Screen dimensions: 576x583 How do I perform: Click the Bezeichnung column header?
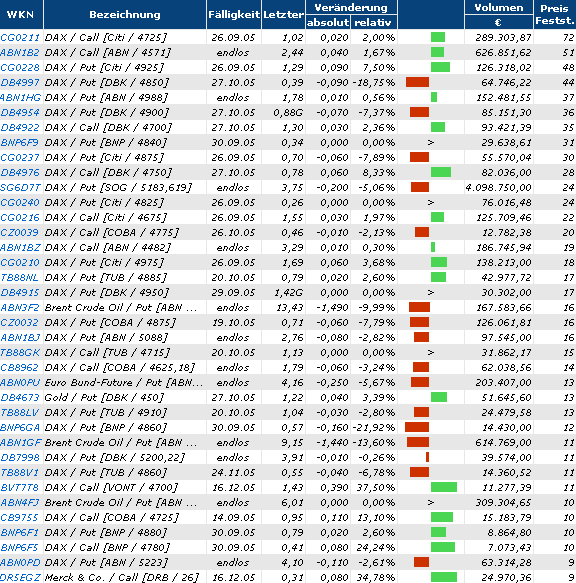pos(125,15)
